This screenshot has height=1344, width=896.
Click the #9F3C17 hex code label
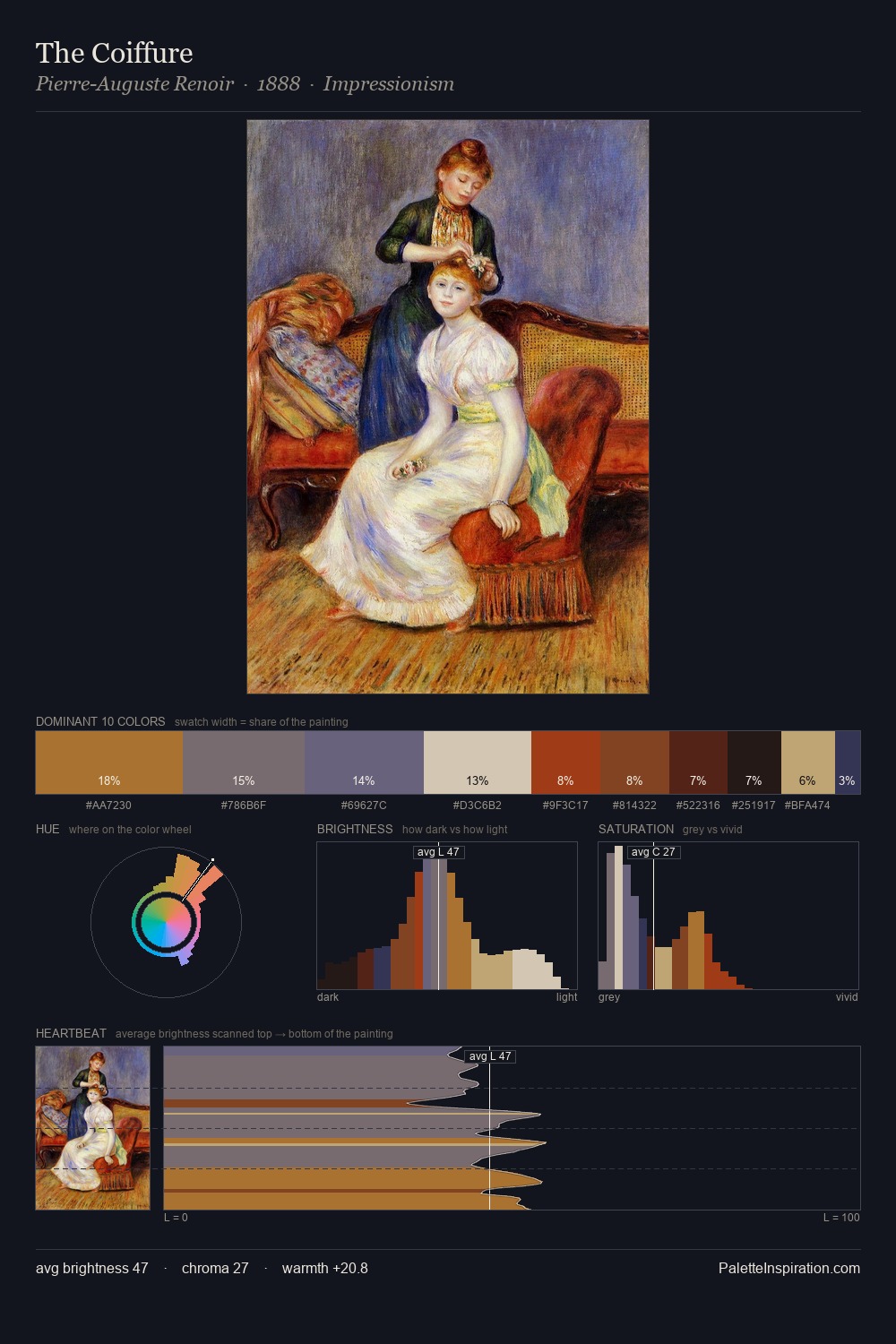565,806
